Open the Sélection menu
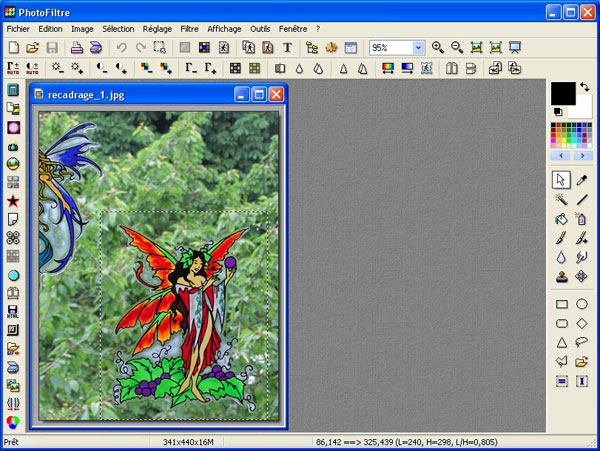The height and width of the screenshot is (451, 600). click(118, 29)
